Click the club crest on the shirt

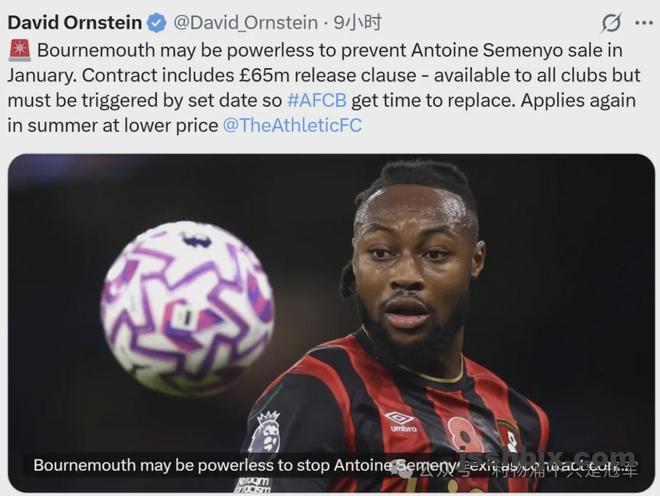tap(510, 436)
